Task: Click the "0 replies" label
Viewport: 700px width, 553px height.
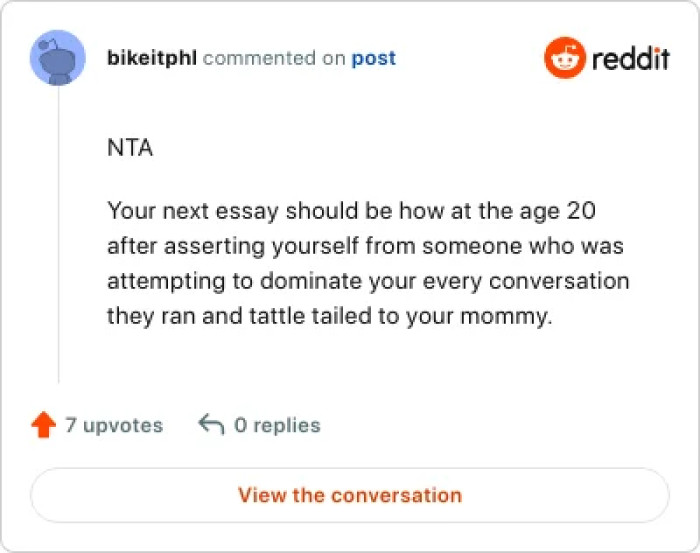Action: (x=277, y=425)
